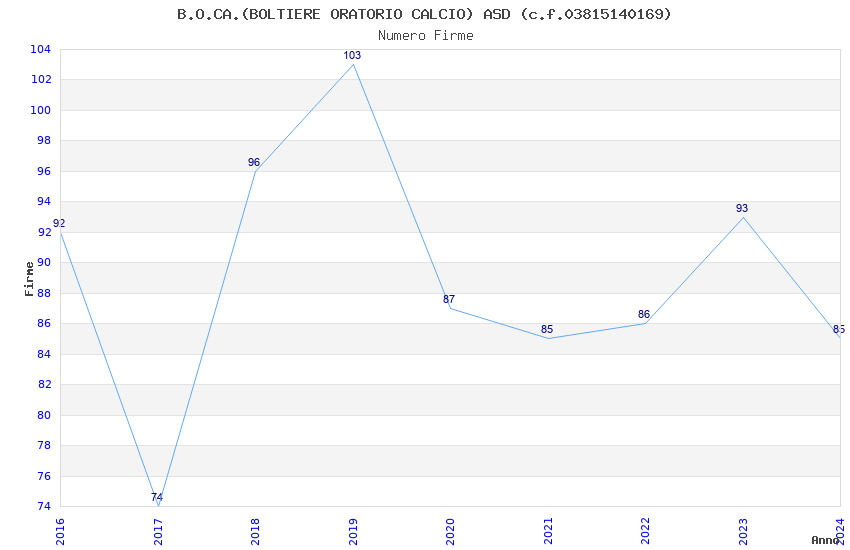850x550 pixels.
Task: Click the data label 87 at 2020
Action: click(449, 299)
